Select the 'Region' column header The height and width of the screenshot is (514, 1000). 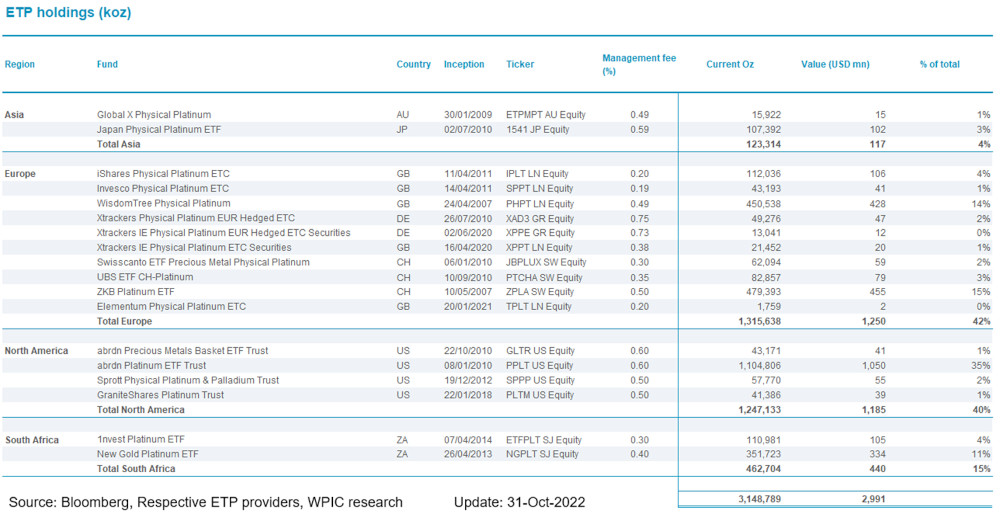tap(20, 64)
